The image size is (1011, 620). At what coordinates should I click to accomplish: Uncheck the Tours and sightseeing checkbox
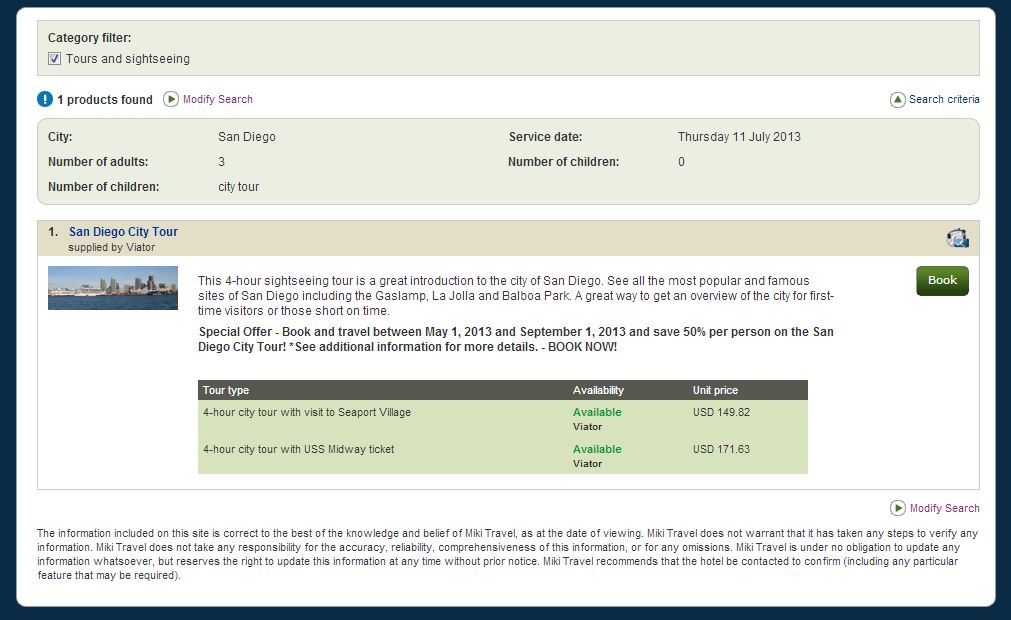[x=54, y=59]
